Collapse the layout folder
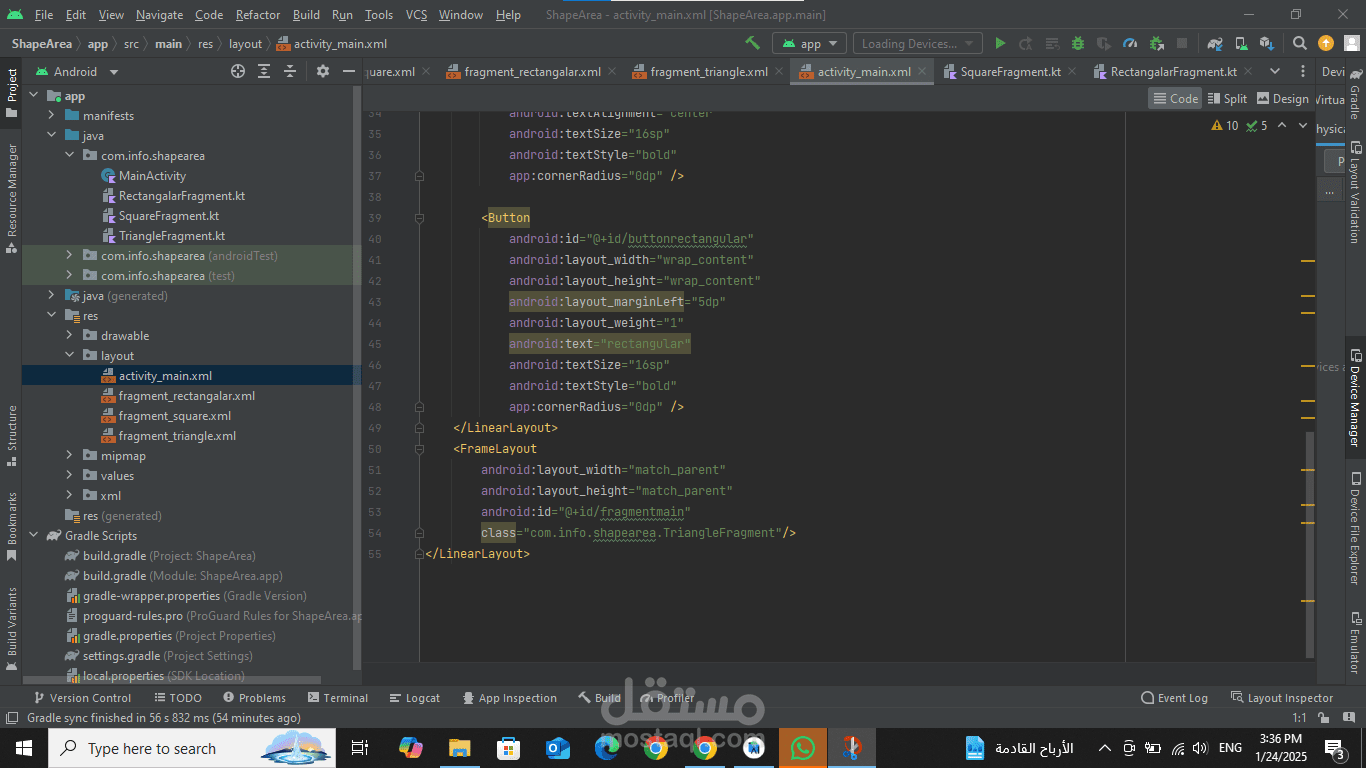Screen dimensions: 1366x768 click(x=69, y=356)
